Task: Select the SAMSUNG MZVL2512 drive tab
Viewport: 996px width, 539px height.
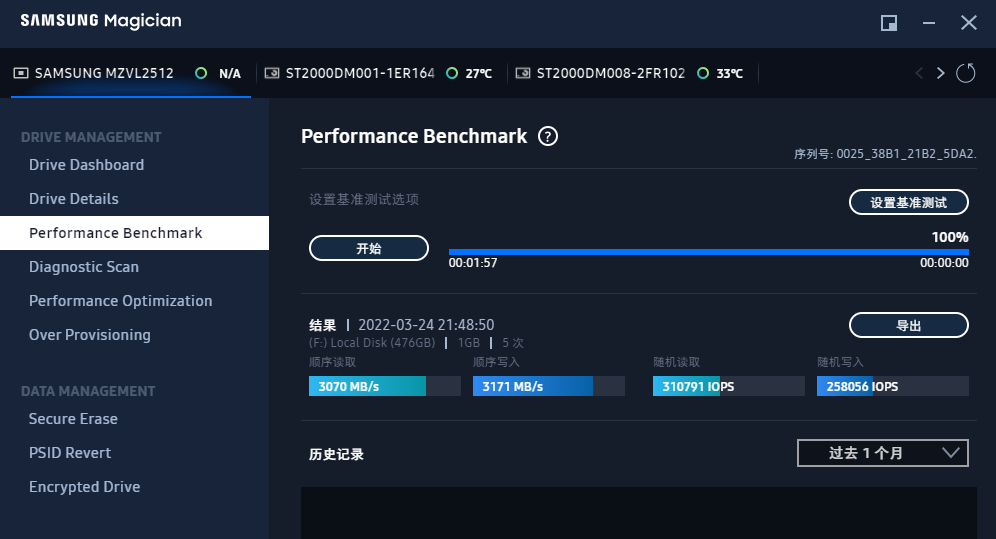Action: pos(104,73)
